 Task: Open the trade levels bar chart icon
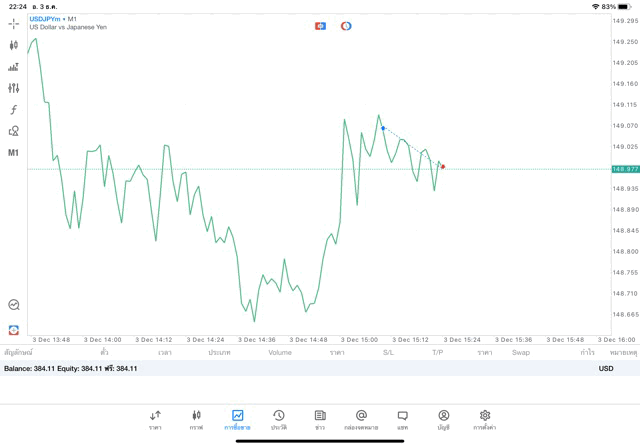pos(13,67)
